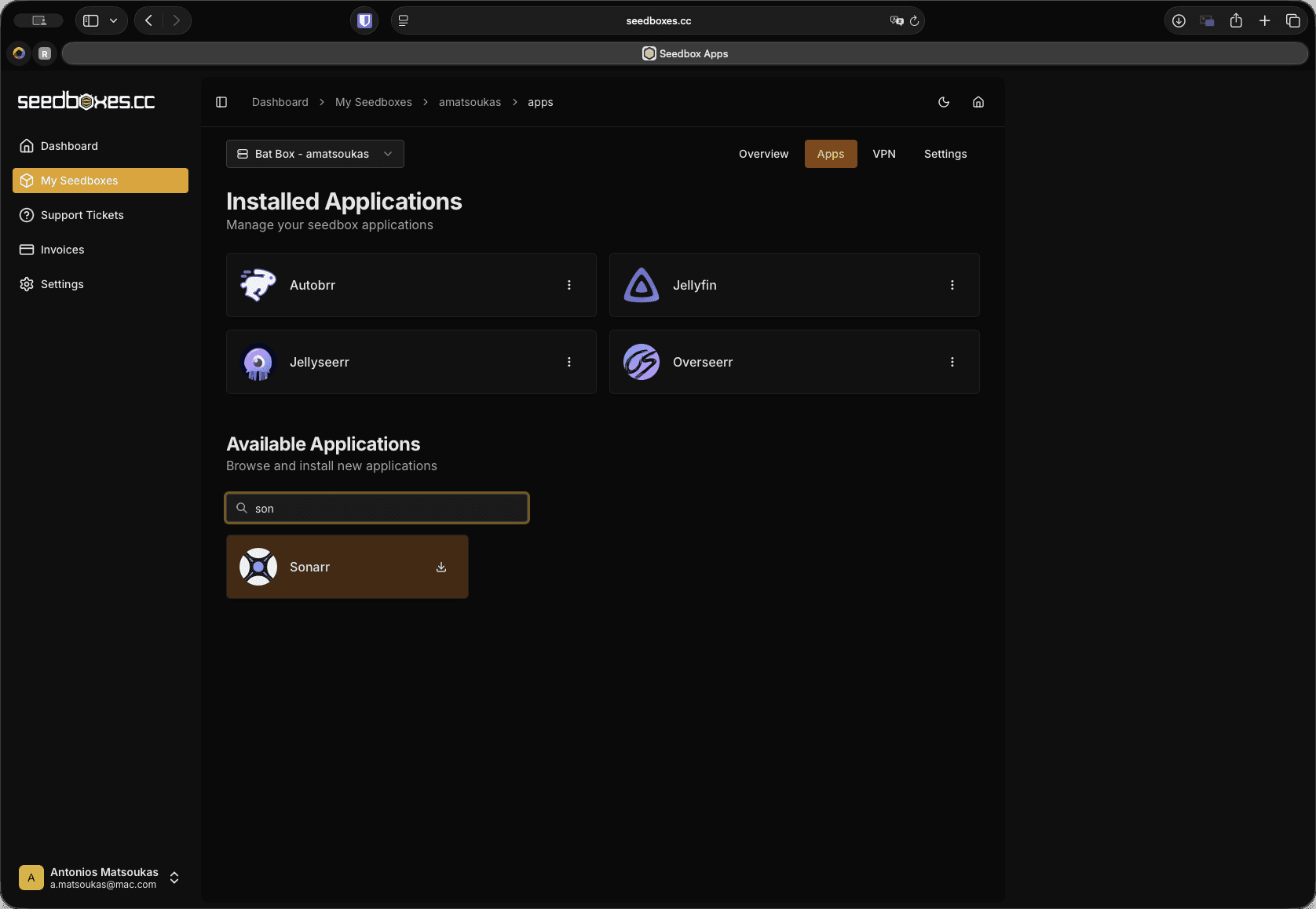Select the Seedbox Apps browser tab

point(685,53)
